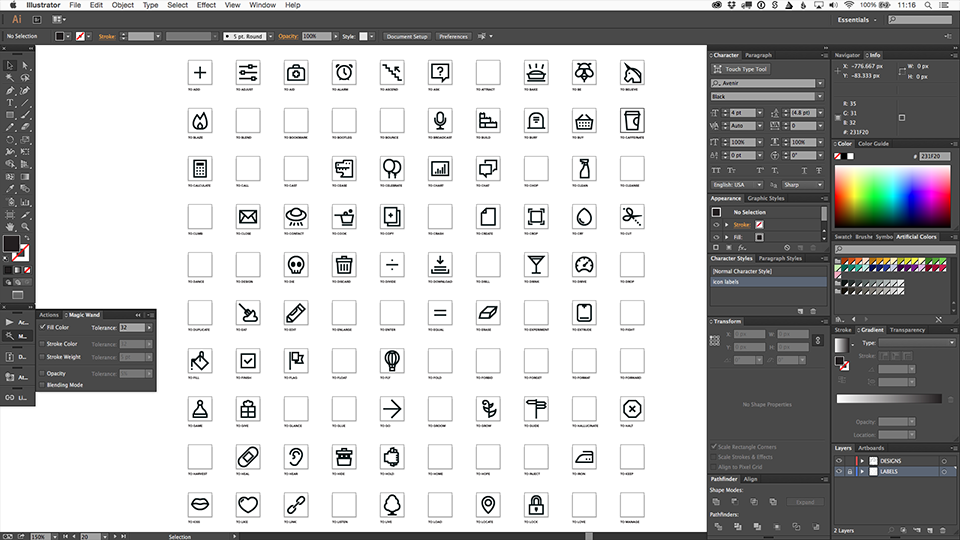The height and width of the screenshot is (540, 960).
Task: Enable Opacity checkbox in Magic Wand panel
Action: click(x=42, y=373)
